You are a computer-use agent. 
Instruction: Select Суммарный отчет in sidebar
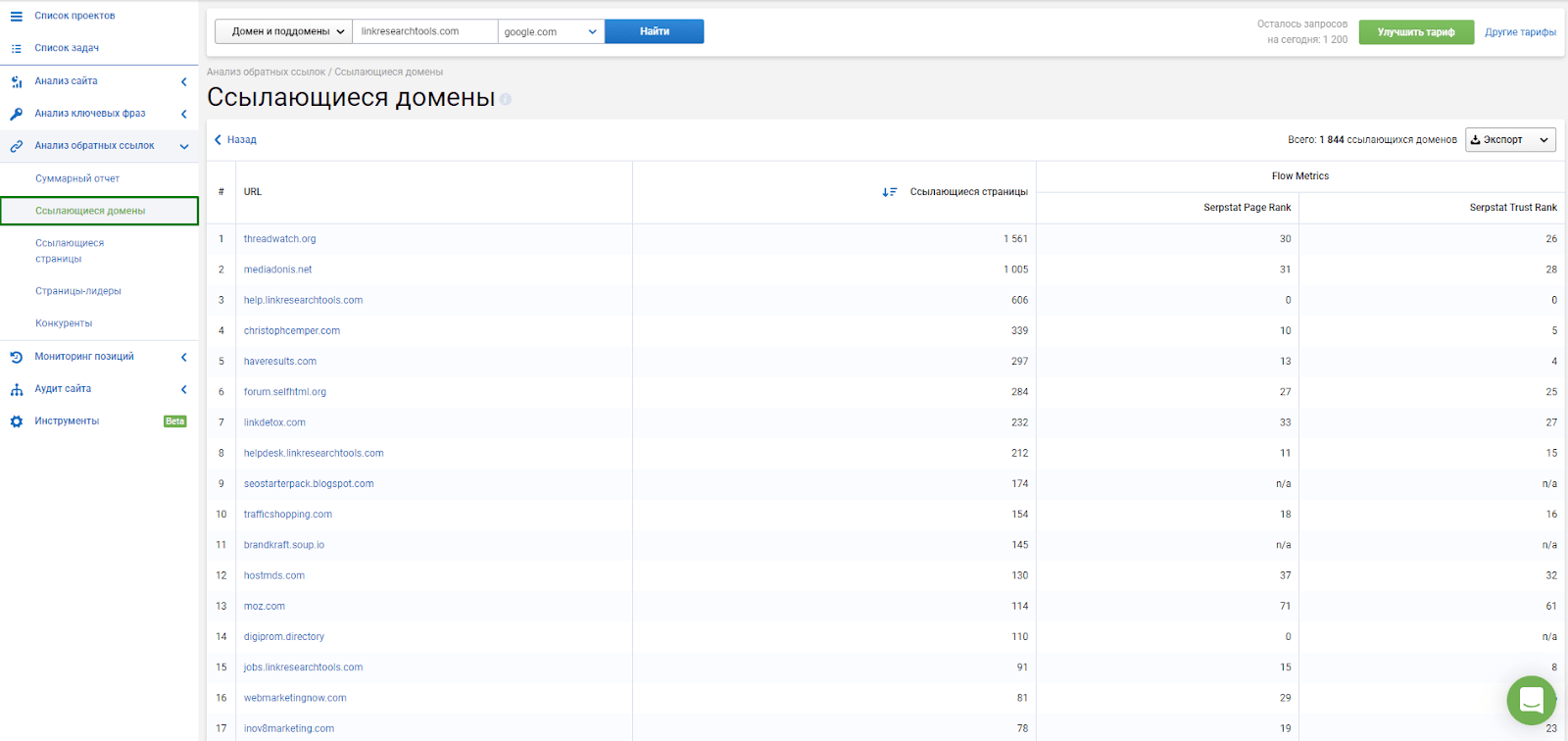click(x=77, y=178)
